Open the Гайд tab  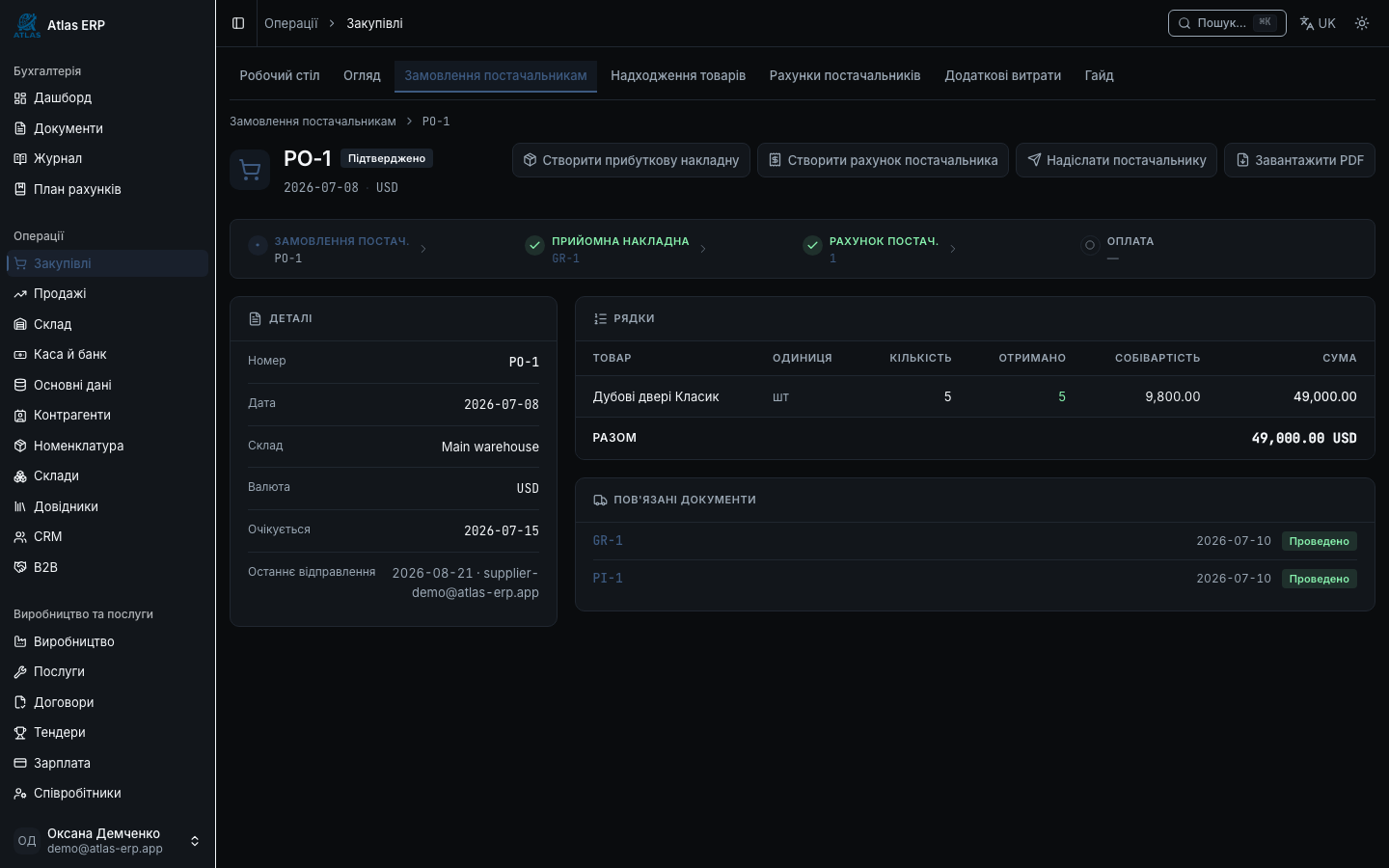(x=1099, y=75)
